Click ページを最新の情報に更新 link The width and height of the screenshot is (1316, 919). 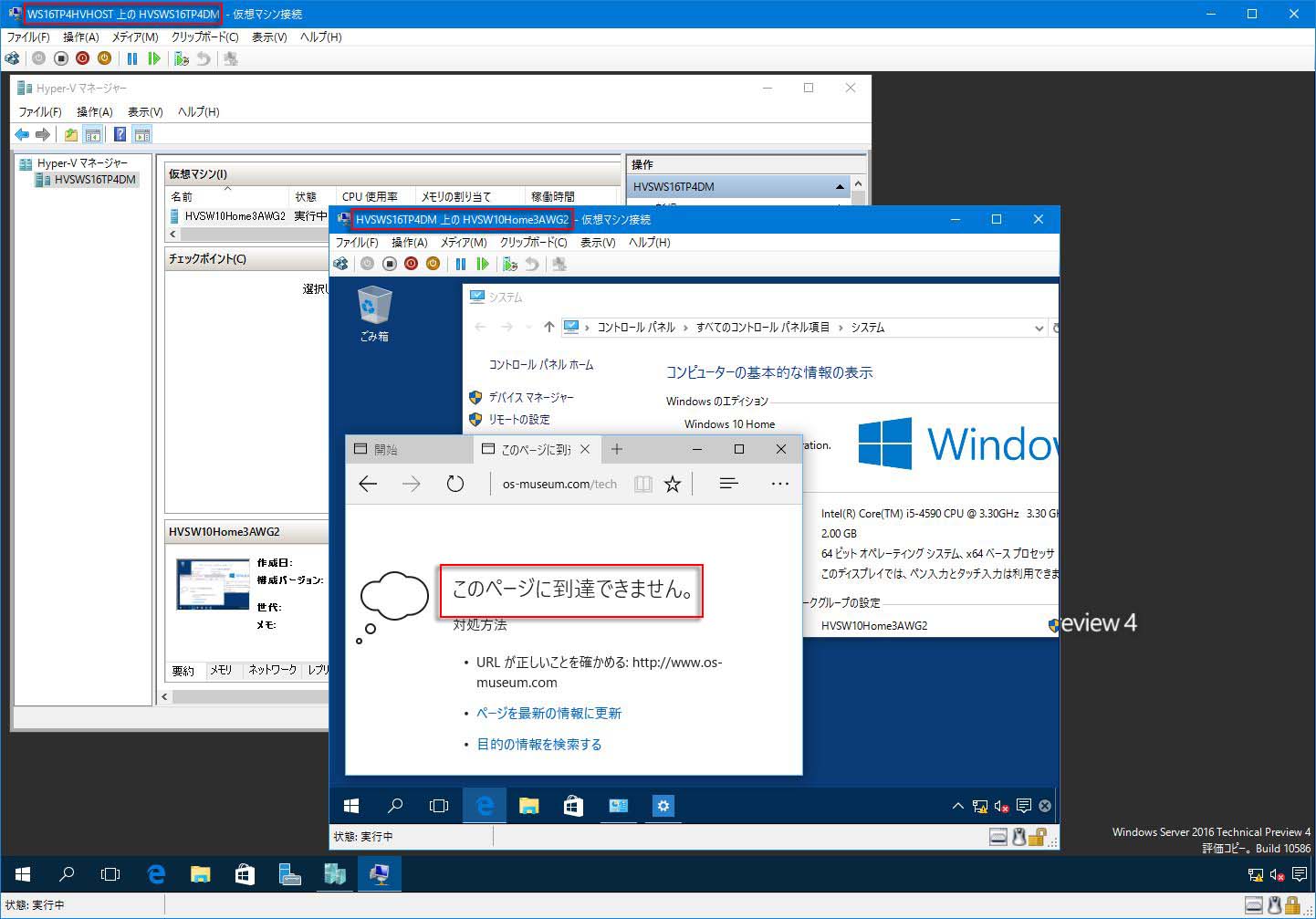point(548,714)
